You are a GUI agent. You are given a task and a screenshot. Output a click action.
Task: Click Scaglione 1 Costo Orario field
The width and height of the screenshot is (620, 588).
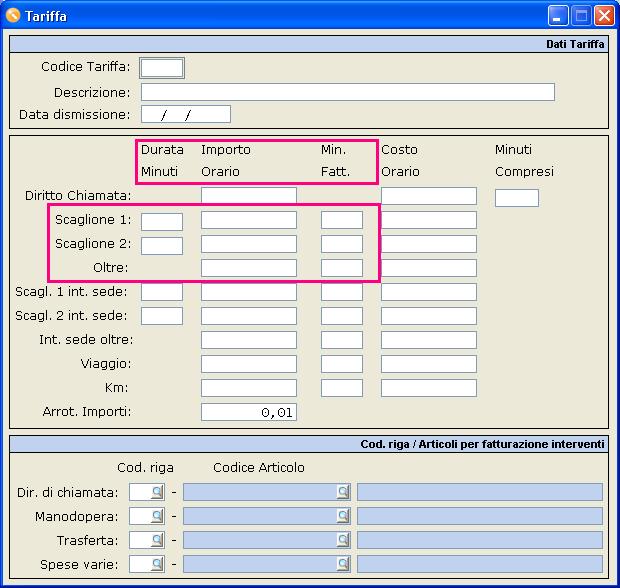pos(429,220)
